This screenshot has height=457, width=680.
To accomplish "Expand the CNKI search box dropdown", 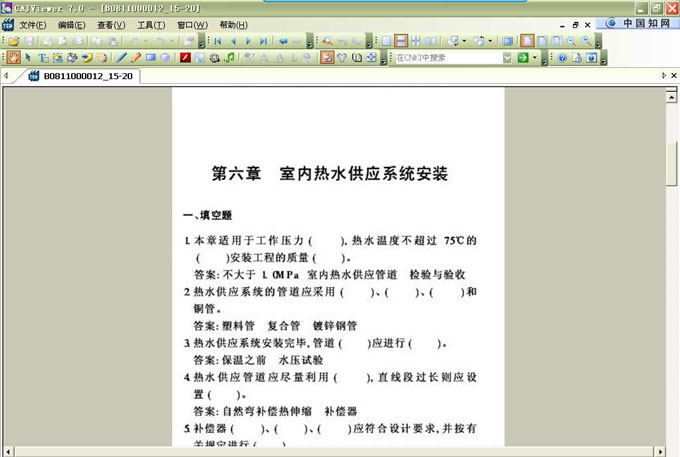I will tap(507, 58).
